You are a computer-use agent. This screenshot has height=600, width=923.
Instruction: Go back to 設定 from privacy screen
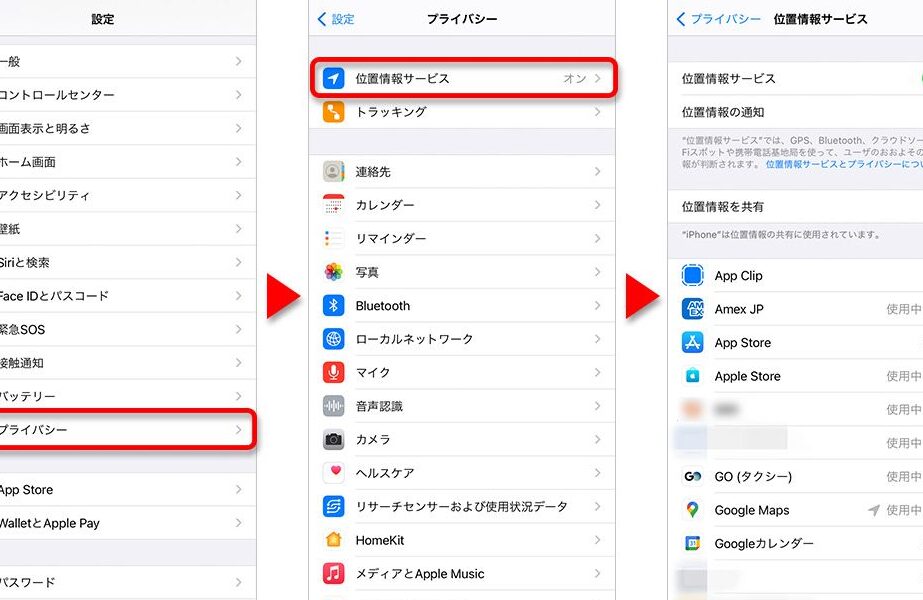pyautogui.click(x=336, y=19)
